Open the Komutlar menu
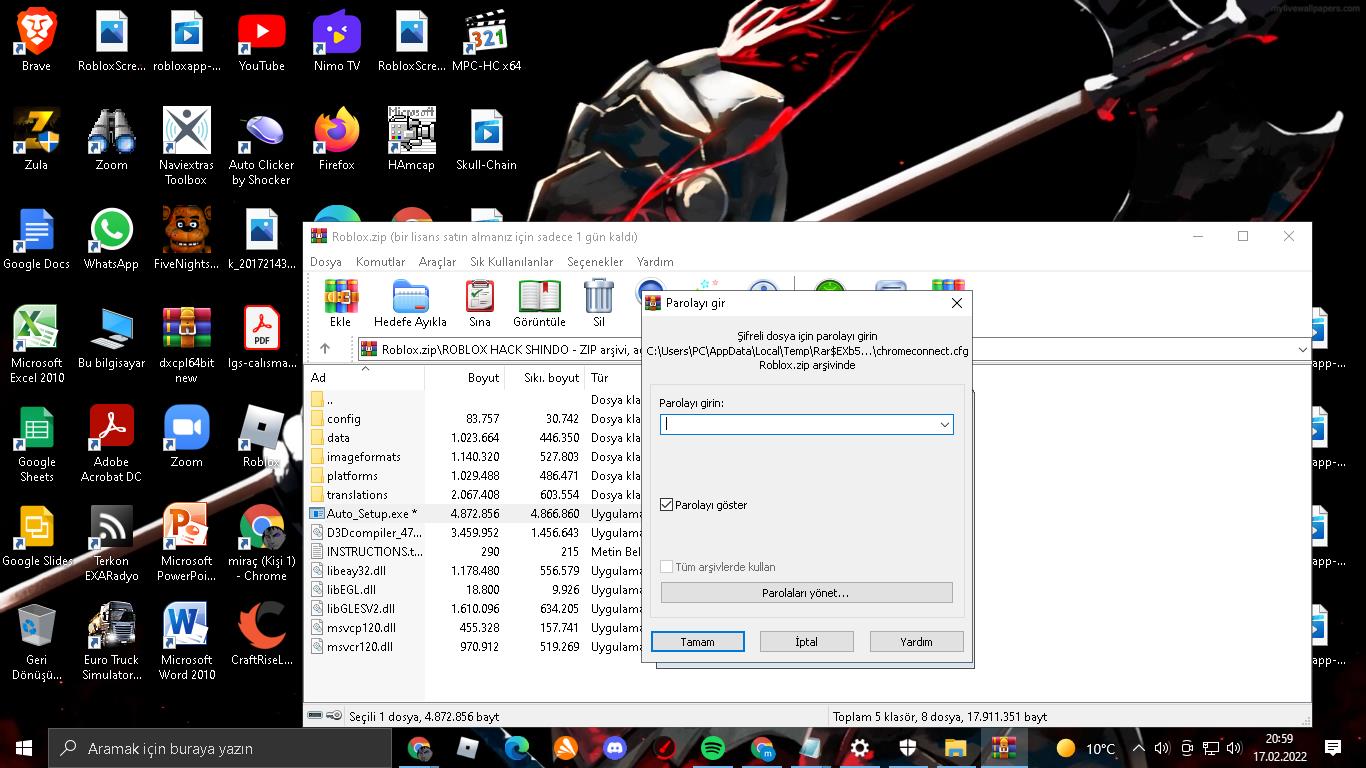Viewport: 1366px width, 768px height. pyautogui.click(x=380, y=262)
